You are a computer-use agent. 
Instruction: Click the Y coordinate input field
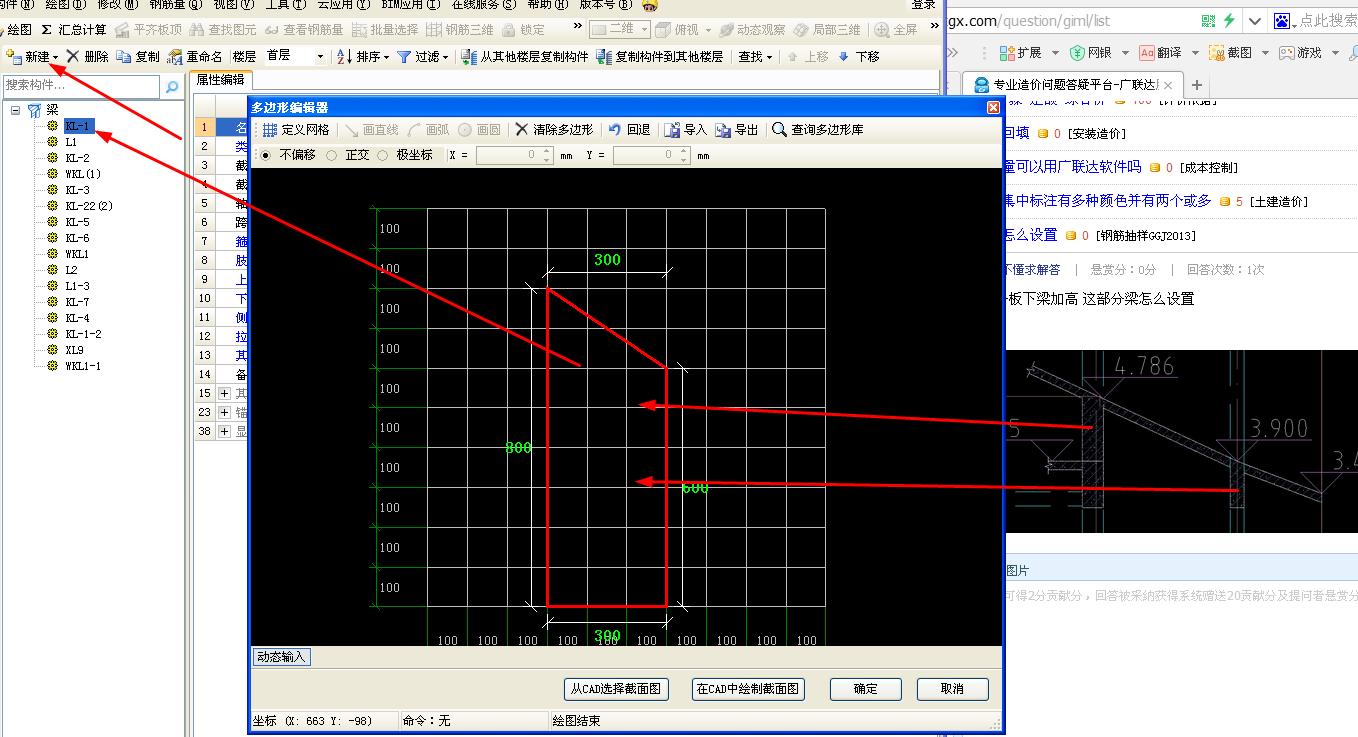pos(652,155)
